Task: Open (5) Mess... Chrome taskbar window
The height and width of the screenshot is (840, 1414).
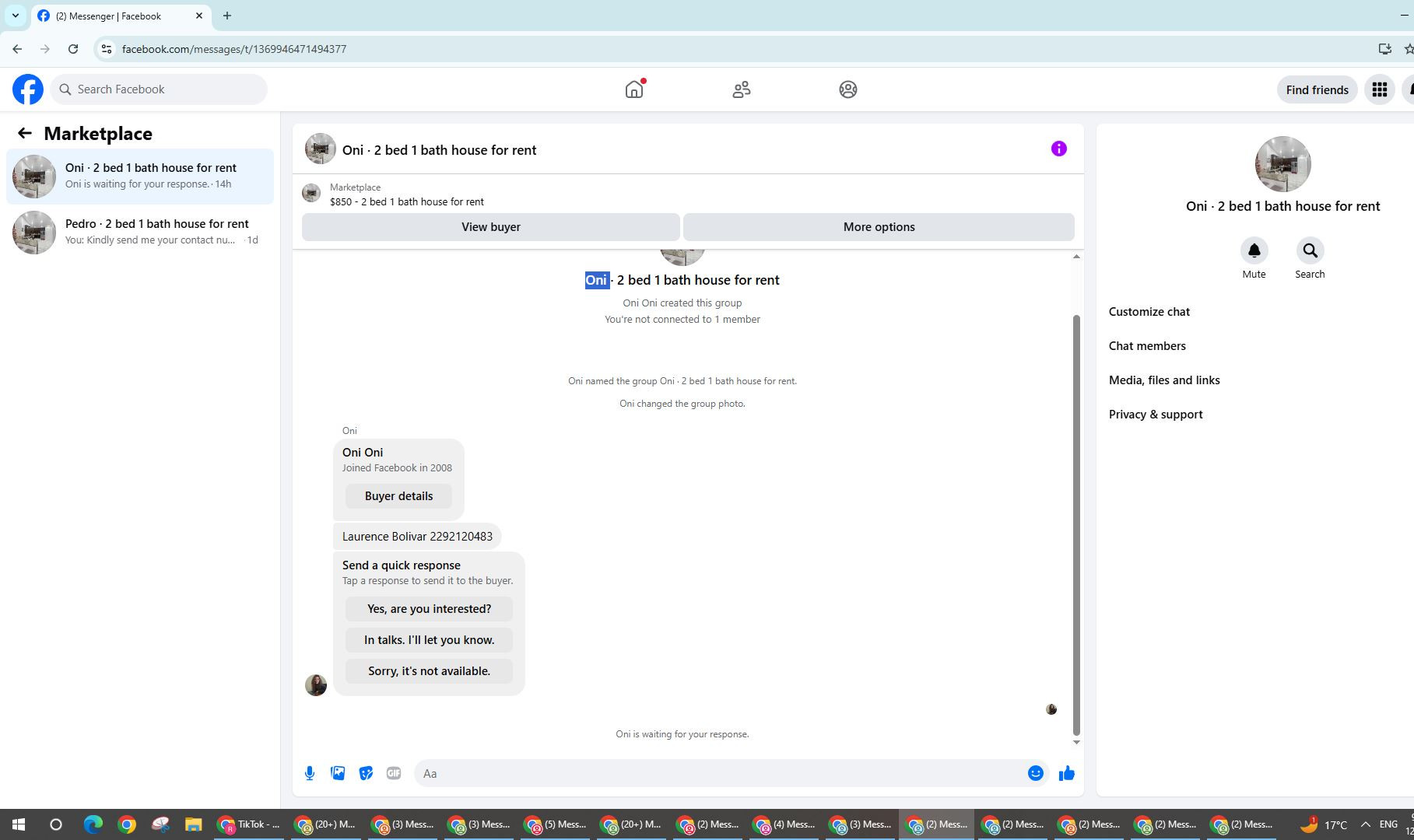Action: (556, 824)
